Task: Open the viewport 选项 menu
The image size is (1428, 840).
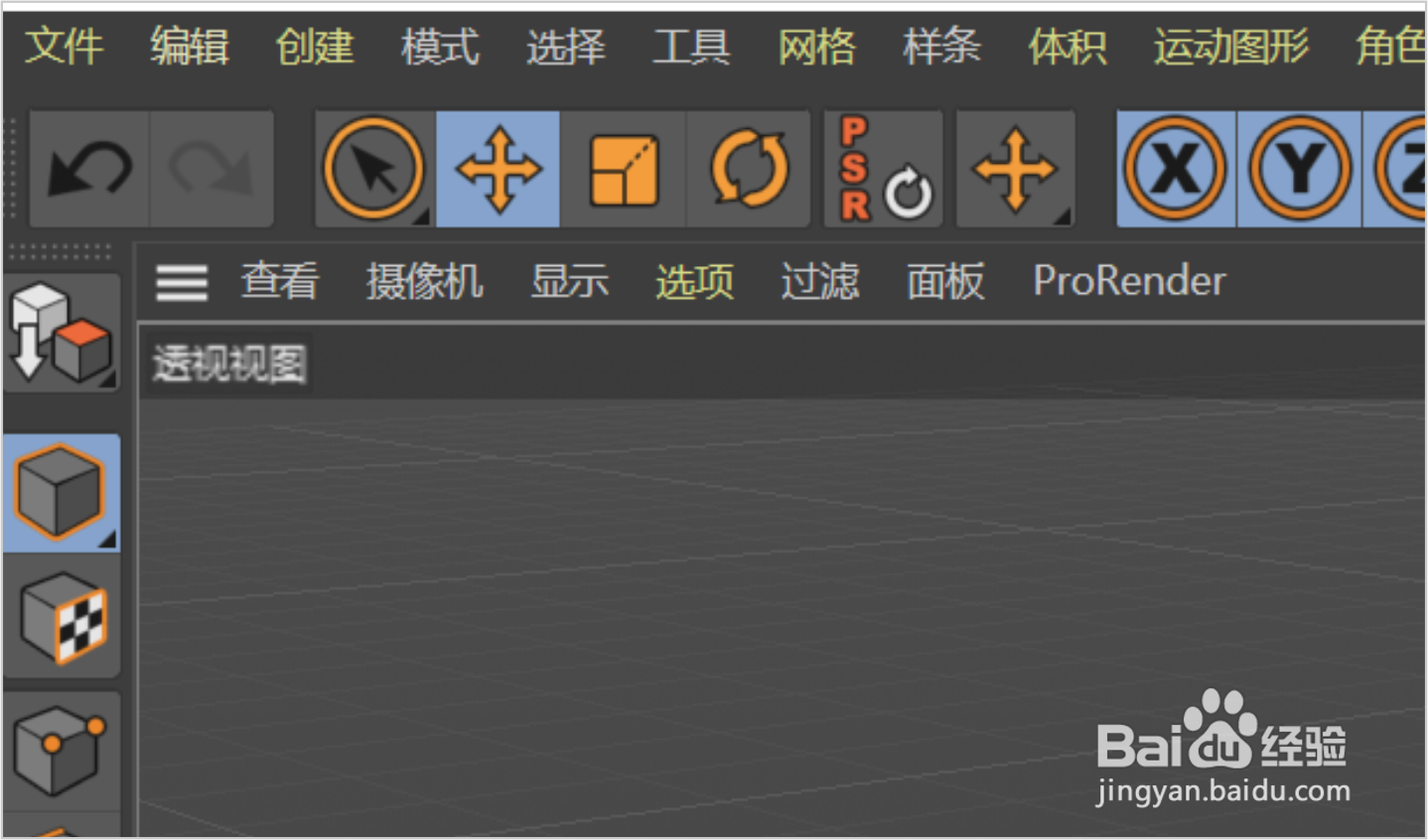Action: pyautogui.click(x=694, y=281)
